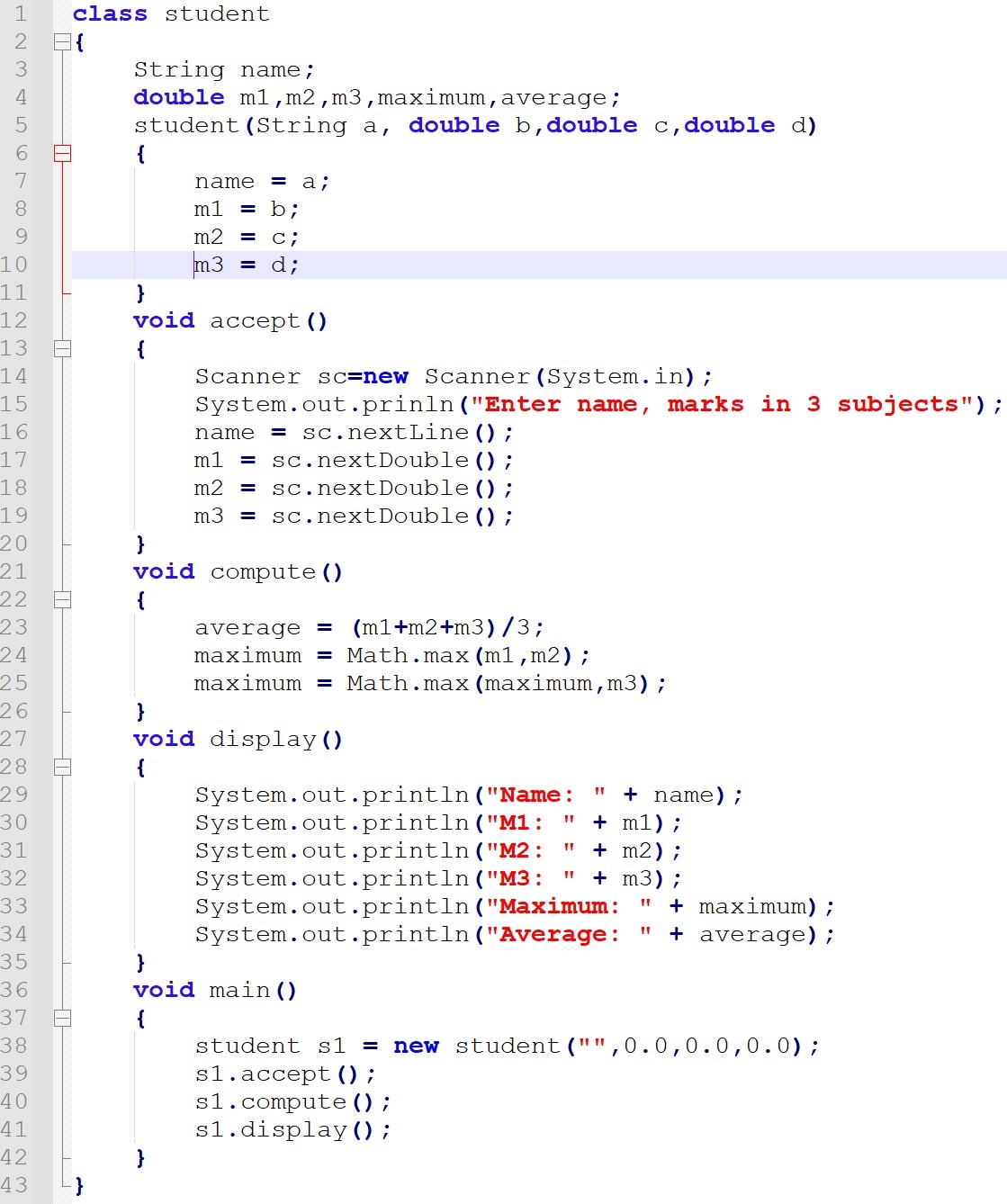Collapse the class body fold on line 2
The width and height of the screenshot is (1007, 1204).
pos(62,41)
